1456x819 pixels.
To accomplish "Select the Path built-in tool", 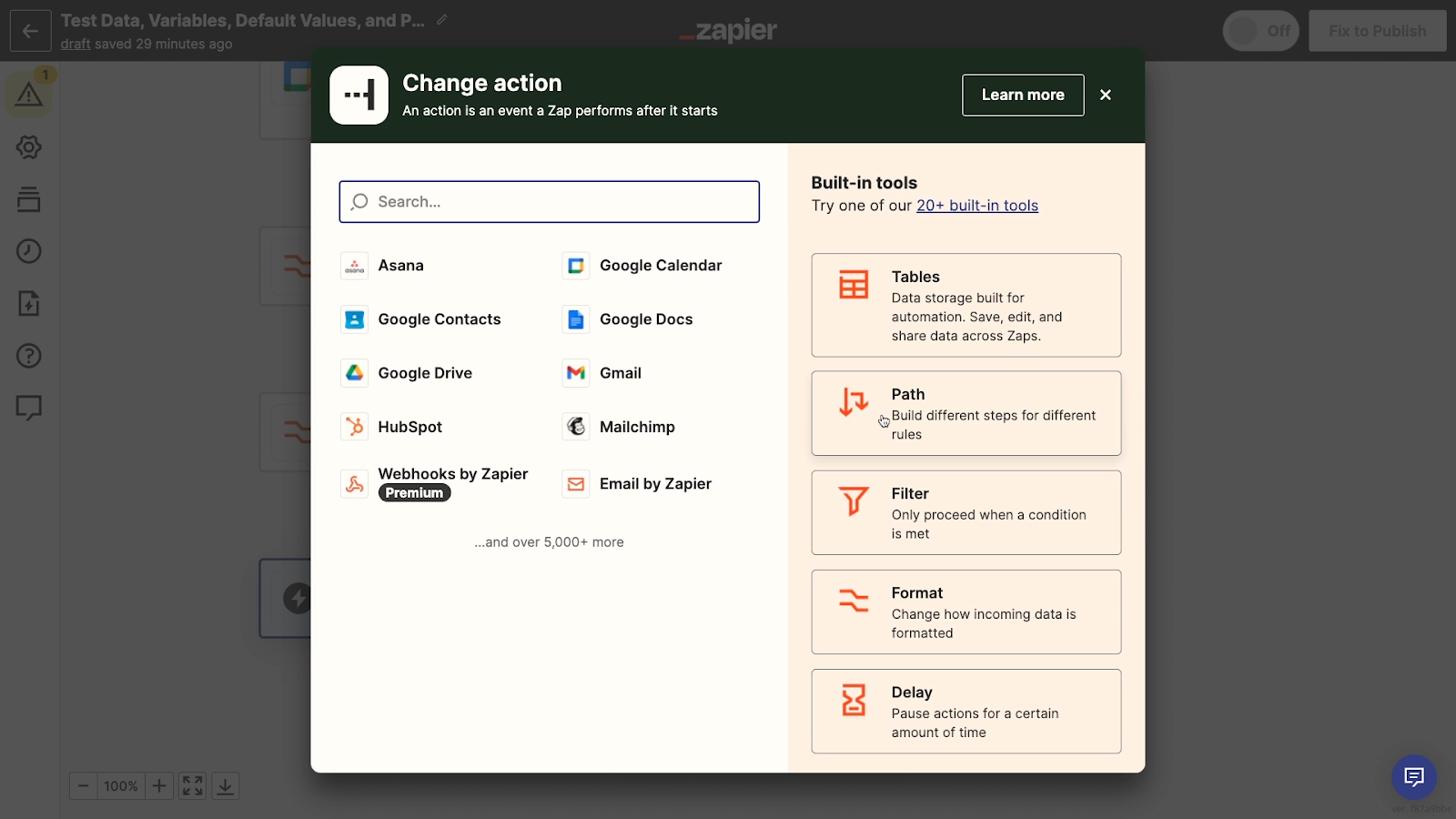I will click(966, 413).
